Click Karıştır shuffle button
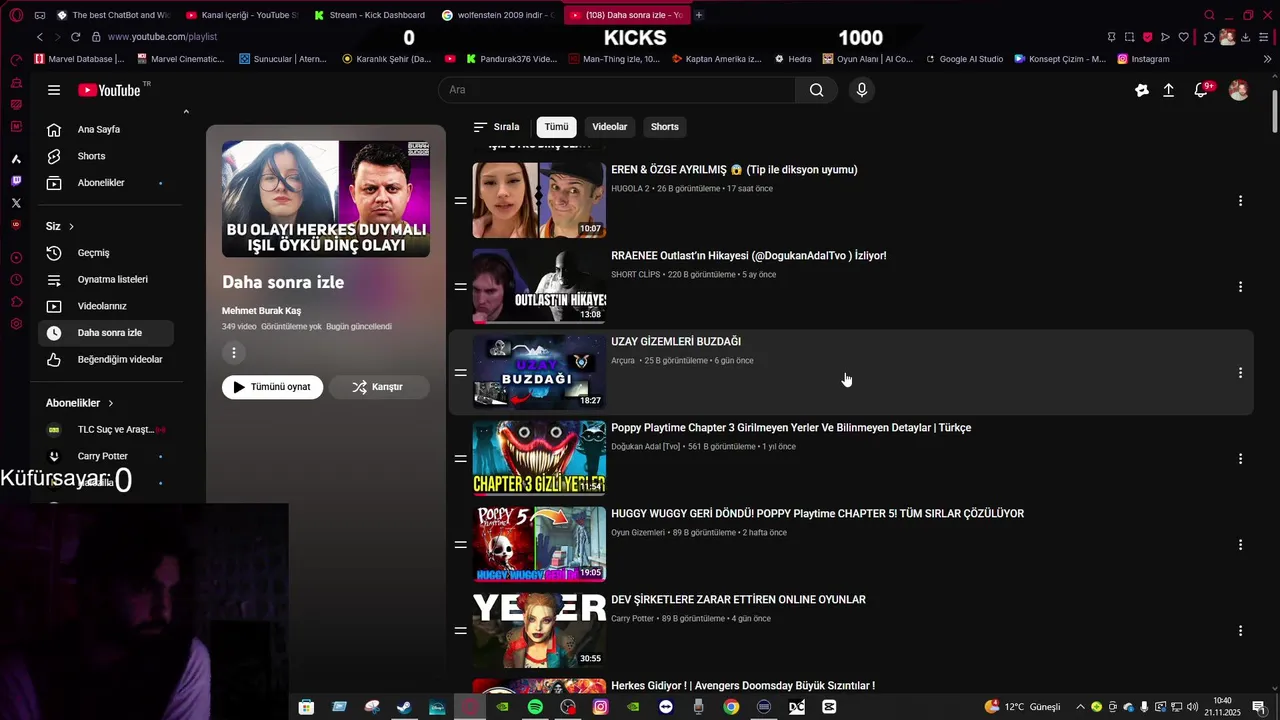The height and width of the screenshot is (720, 1280). point(379,387)
